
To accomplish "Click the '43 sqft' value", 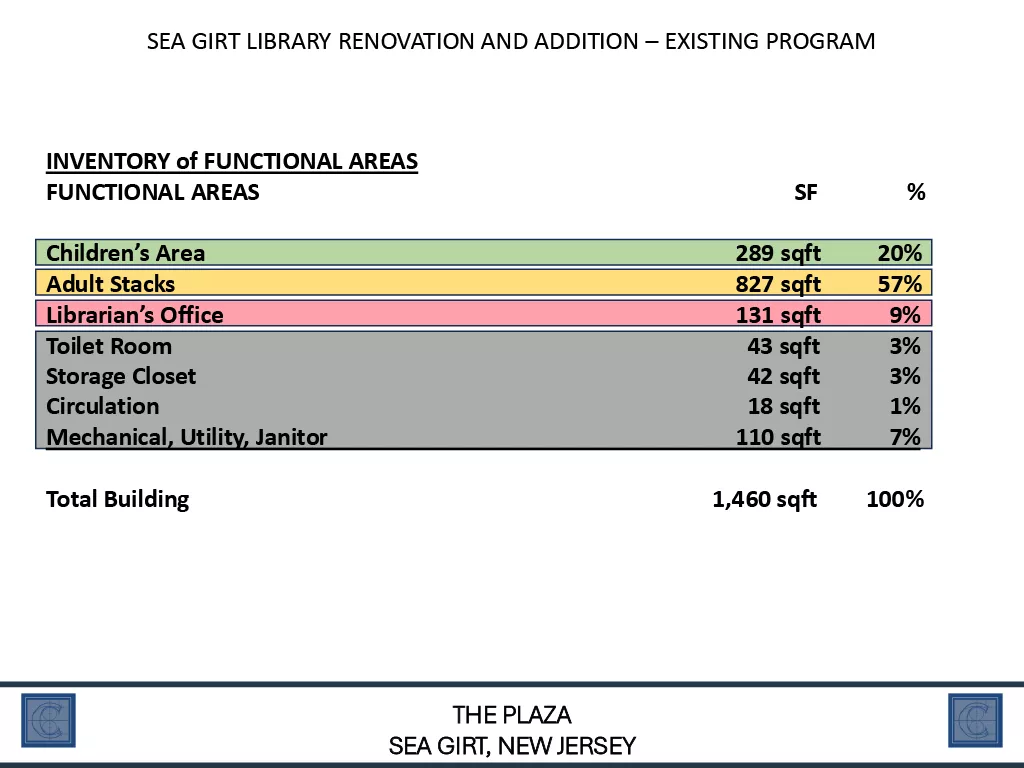I will tap(784, 345).
